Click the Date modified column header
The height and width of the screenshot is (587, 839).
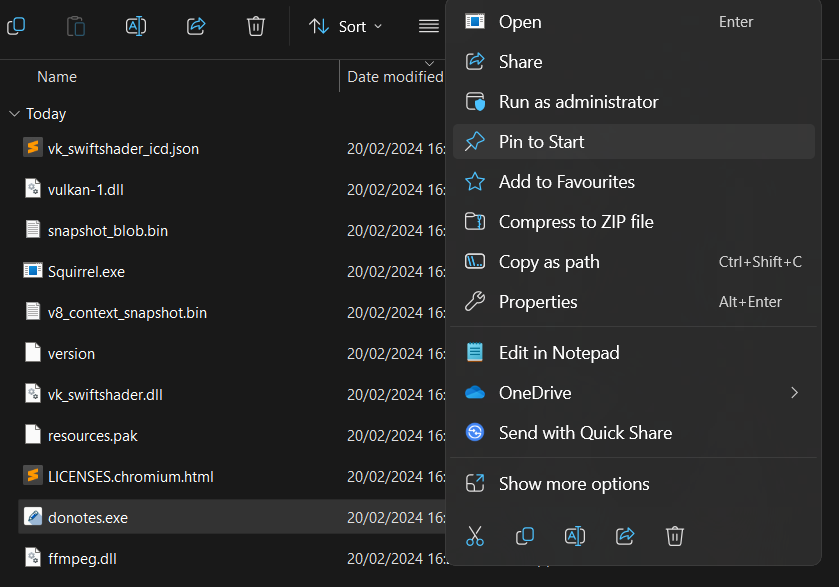click(394, 77)
